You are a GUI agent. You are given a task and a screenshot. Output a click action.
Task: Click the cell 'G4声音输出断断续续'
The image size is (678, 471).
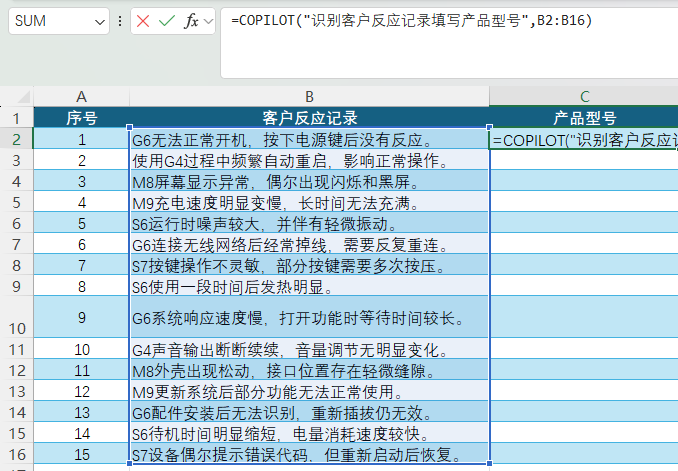coord(309,349)
